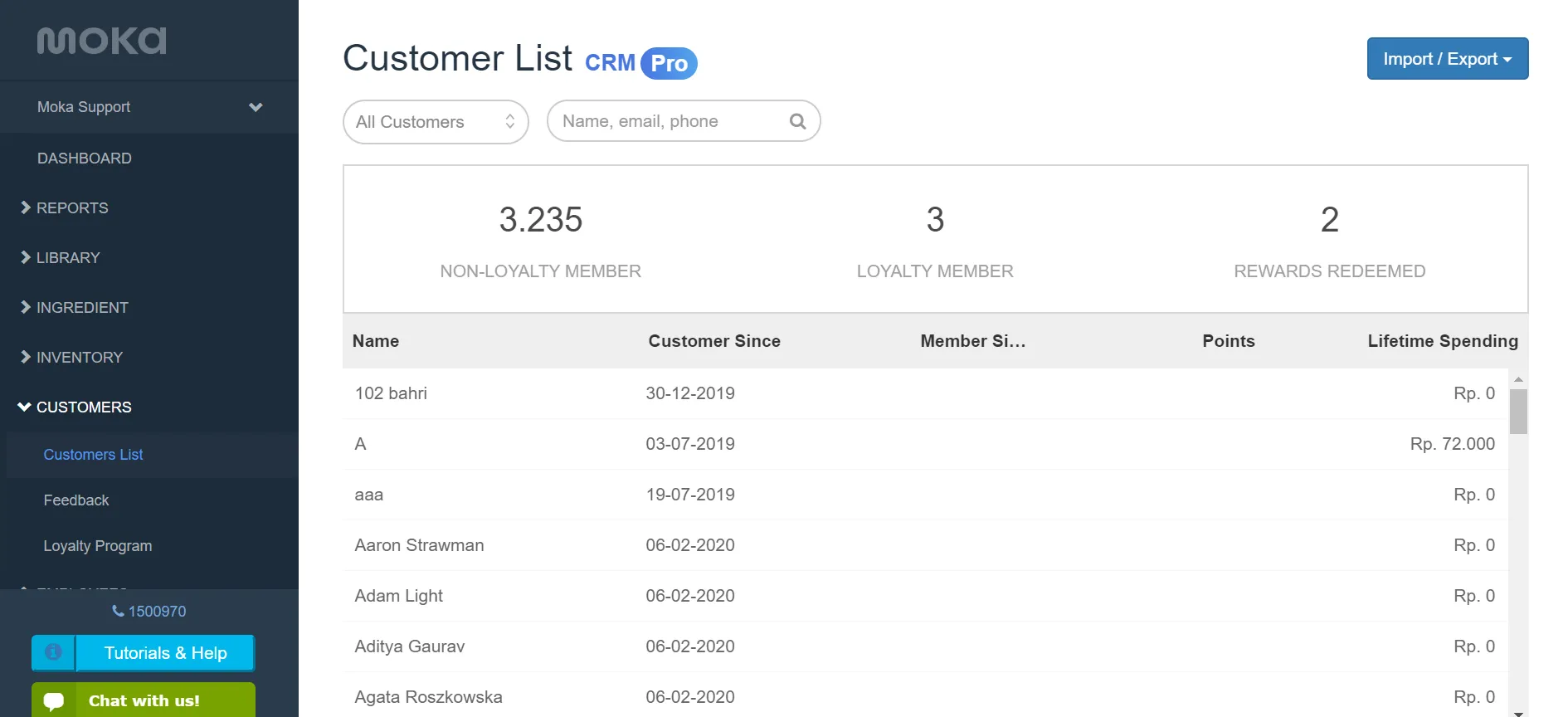Open the Feedback menu item
Image resolution: width=1568 pixels, height=717 pixels.
tap(153, 500)
